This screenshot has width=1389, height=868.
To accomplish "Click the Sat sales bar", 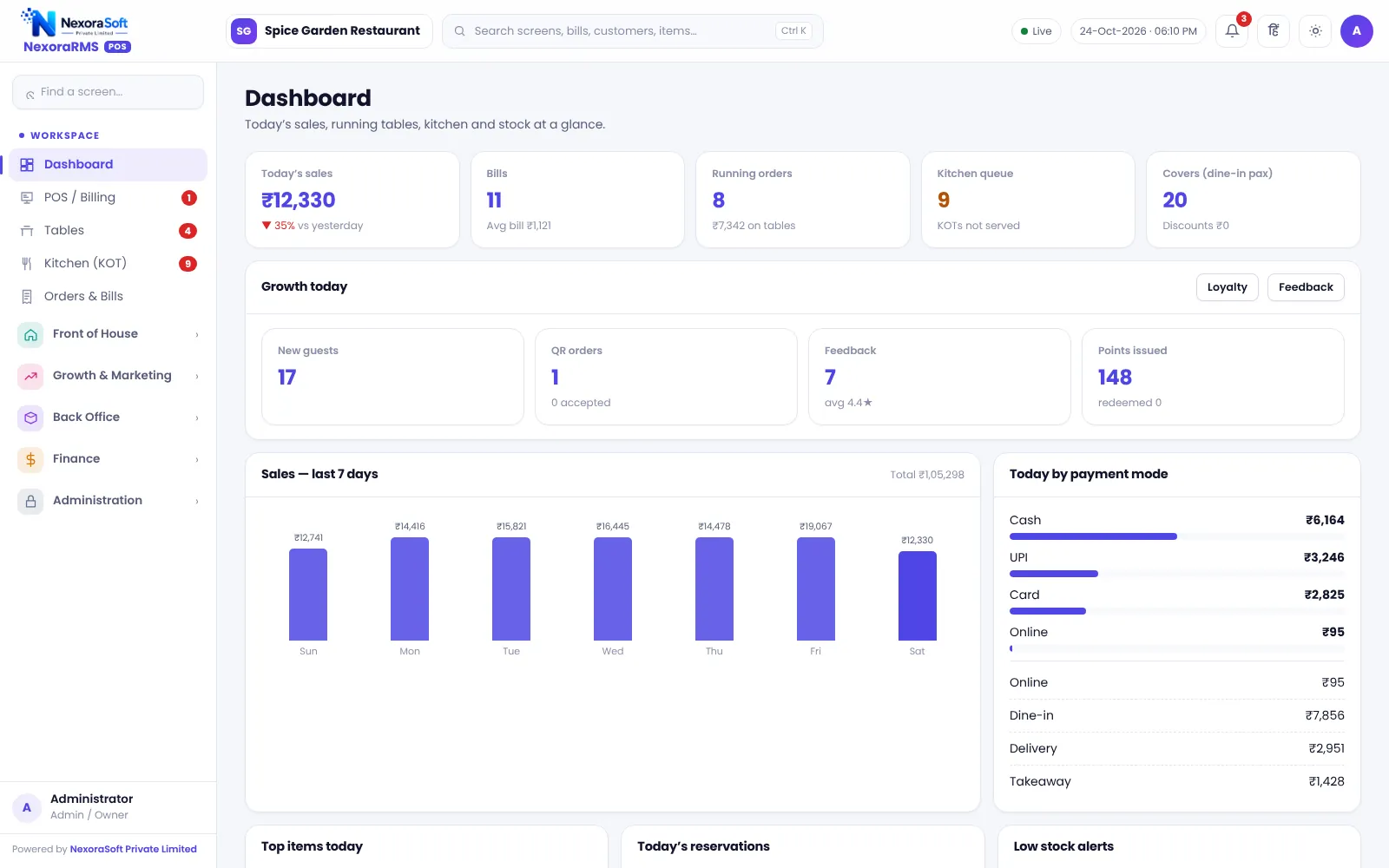I will pos(917,596).
